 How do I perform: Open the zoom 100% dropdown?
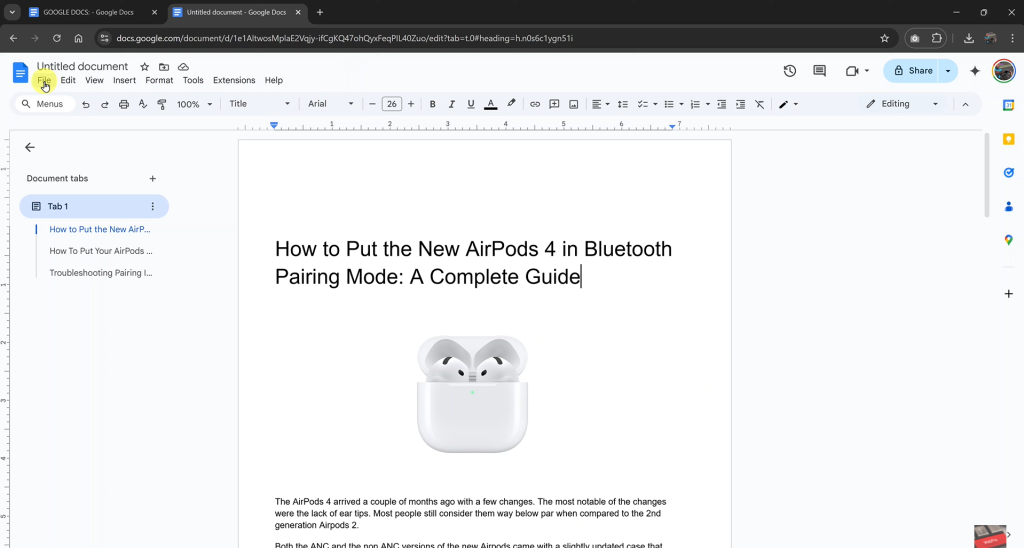tap(195, 104)
